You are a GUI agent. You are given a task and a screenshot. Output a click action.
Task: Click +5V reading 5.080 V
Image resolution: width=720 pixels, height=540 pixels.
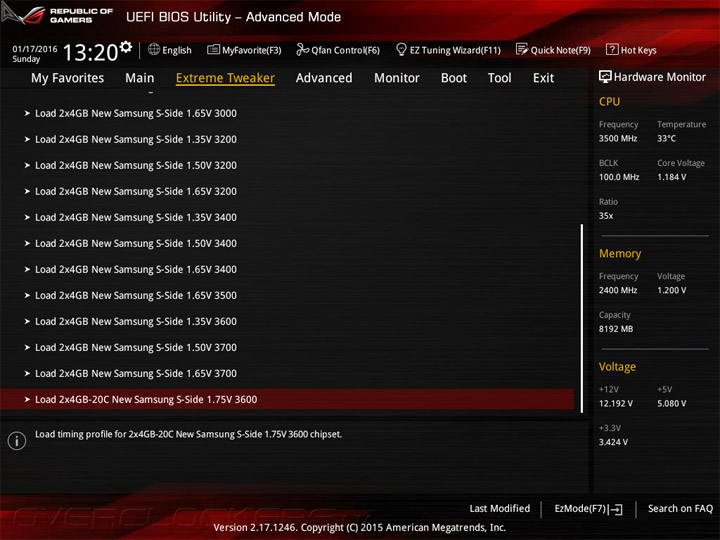(671, 403)
